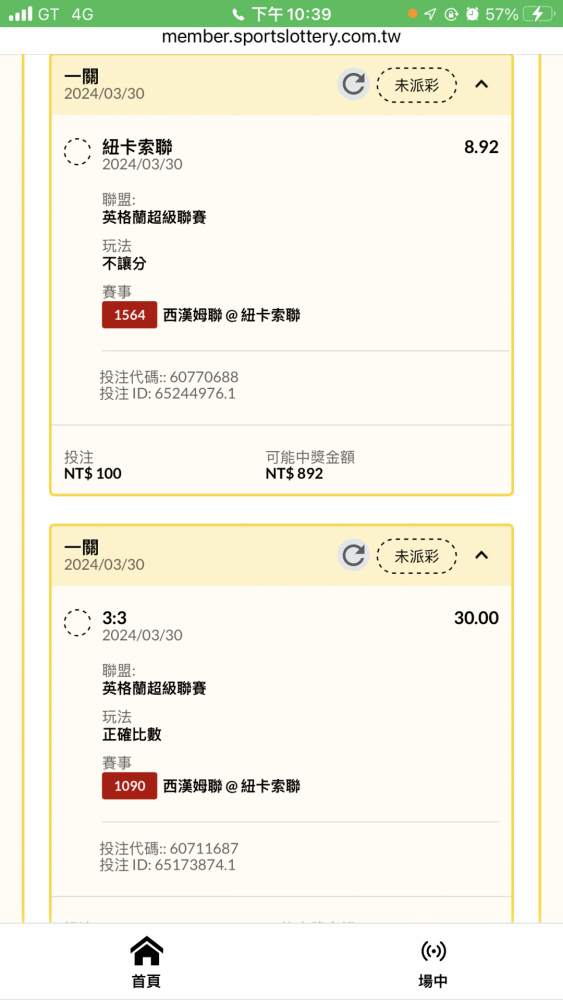The image size is (563, 1000).
Task: Tap 未派彩 status on first bet
Action: 417,85
